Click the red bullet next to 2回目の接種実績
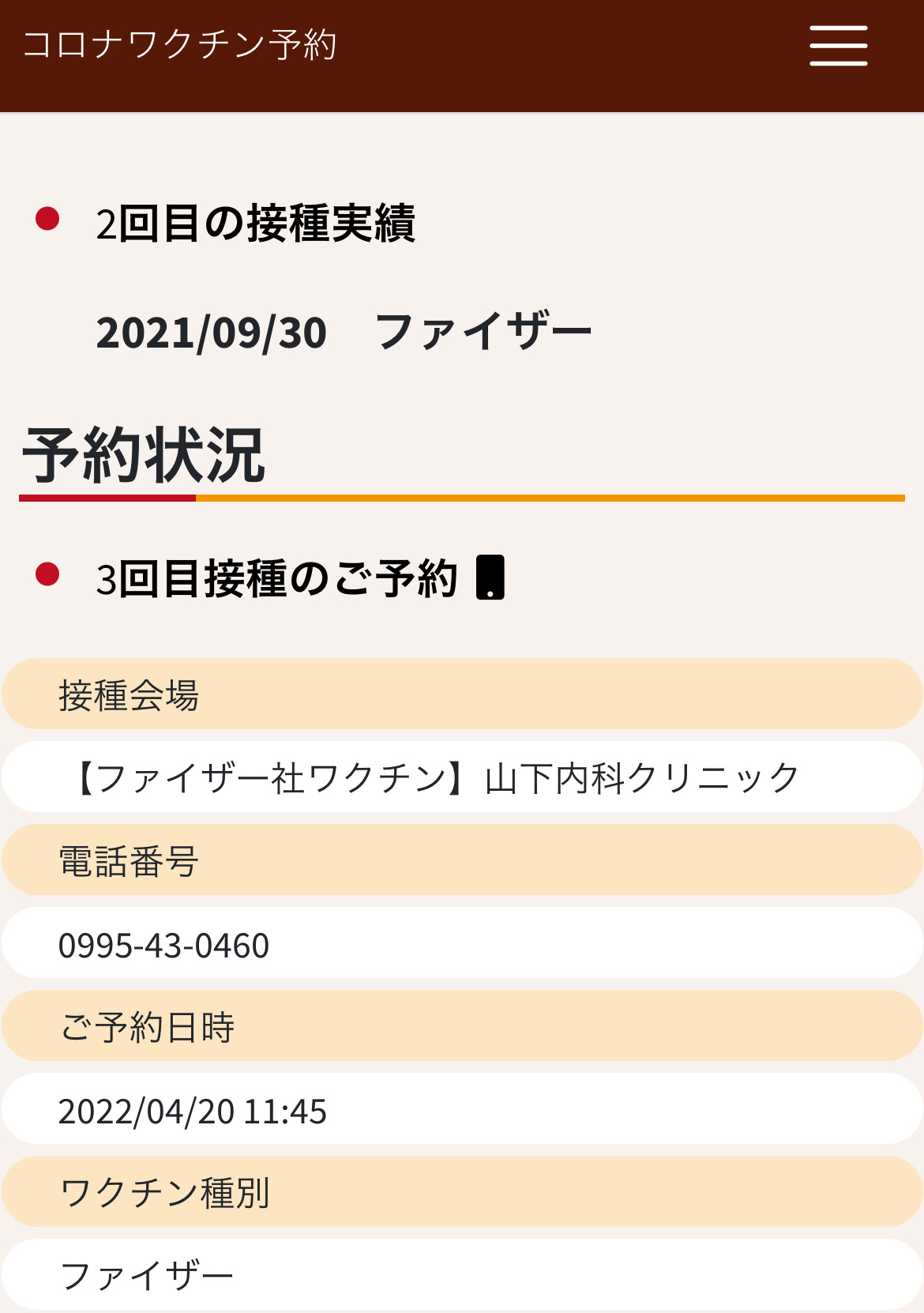 point(47,219)
